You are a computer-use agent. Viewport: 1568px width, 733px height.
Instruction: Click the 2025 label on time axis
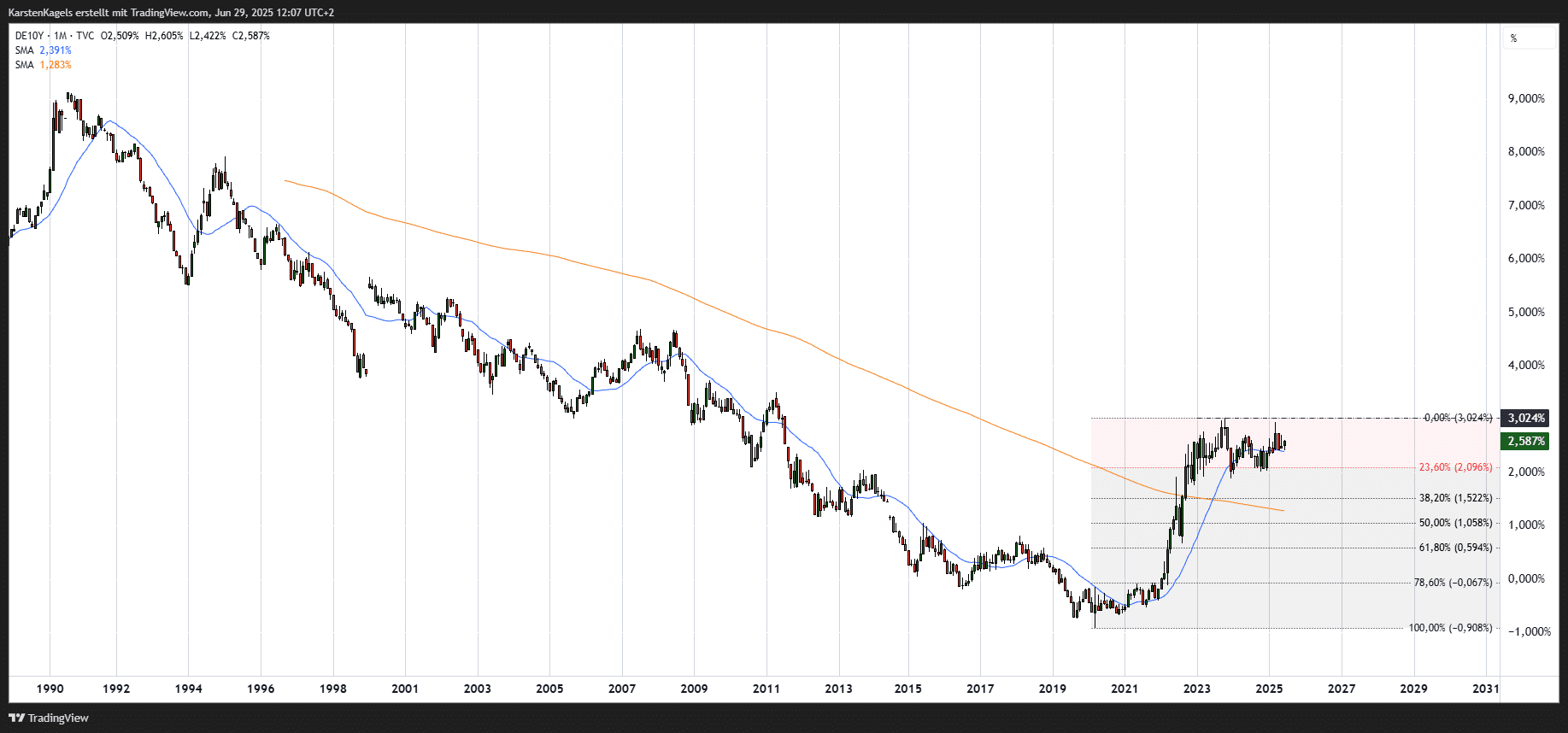[x=1269, y=689]
